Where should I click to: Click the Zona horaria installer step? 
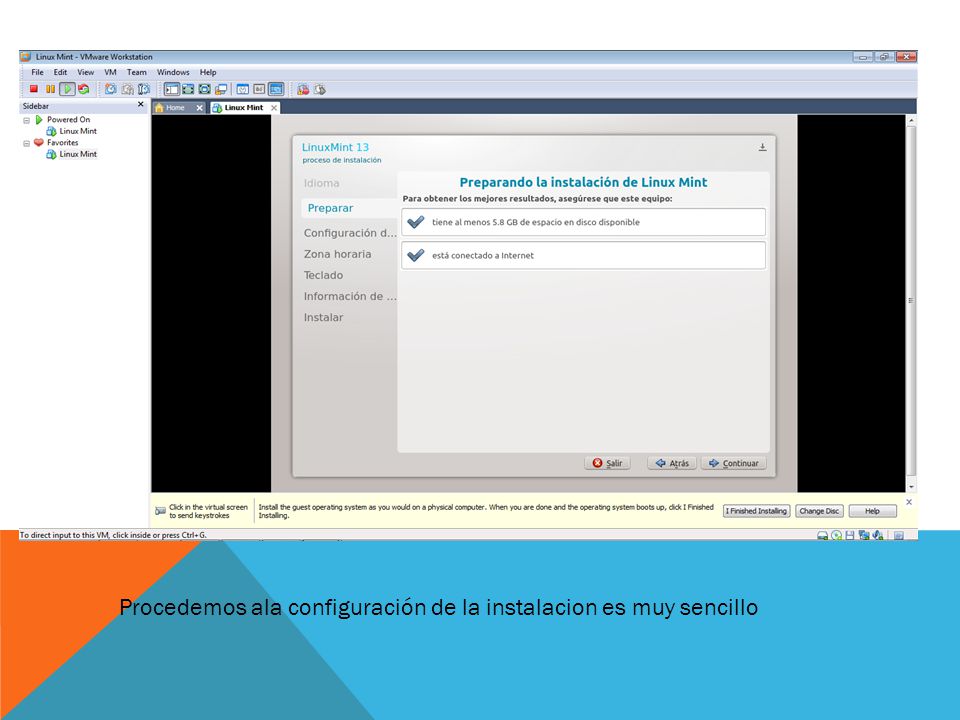(337, 254)
